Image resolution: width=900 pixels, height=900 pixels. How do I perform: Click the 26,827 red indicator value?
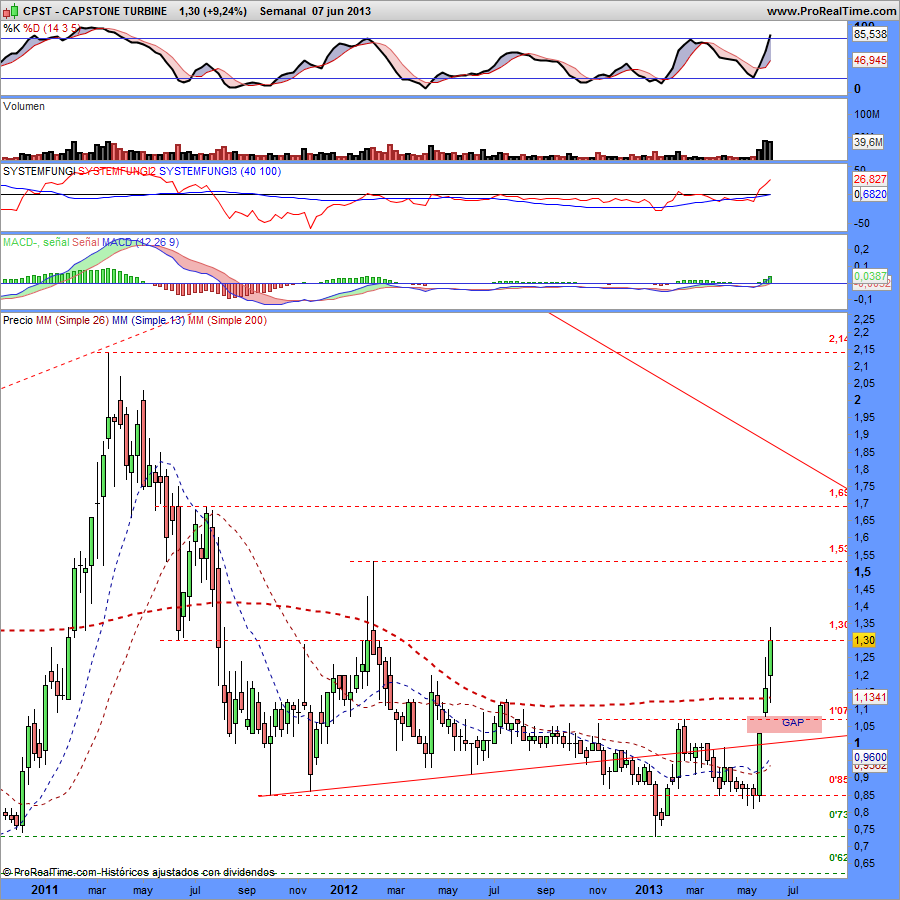point(870,180)
